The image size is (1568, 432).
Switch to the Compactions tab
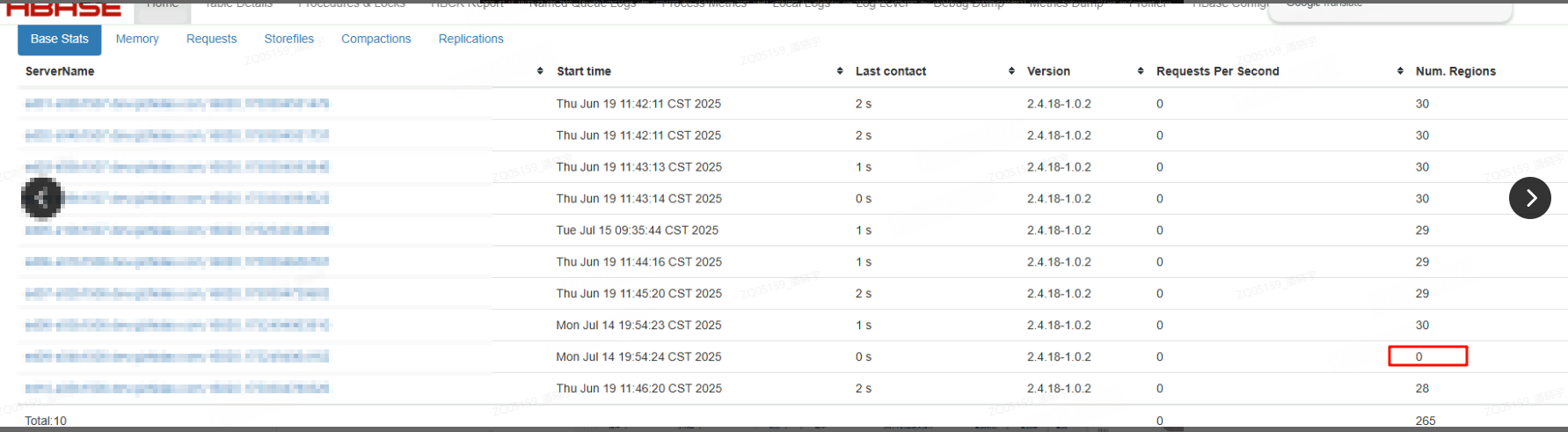(376, 39)
